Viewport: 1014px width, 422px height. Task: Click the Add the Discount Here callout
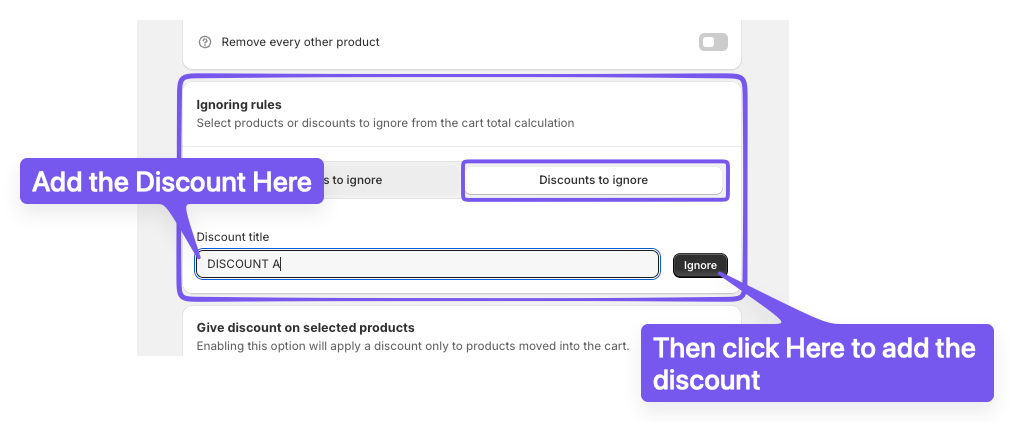point(172,182)
